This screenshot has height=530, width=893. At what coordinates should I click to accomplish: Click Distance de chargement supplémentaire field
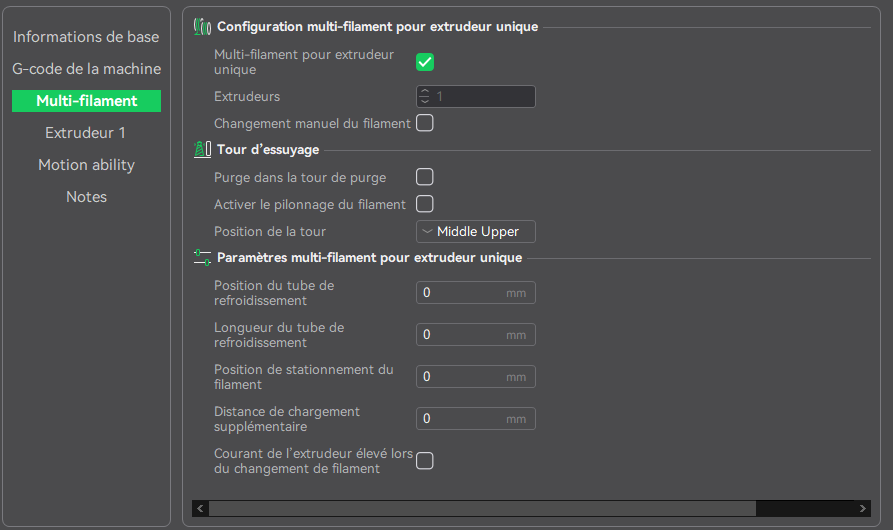coord(462,419)
